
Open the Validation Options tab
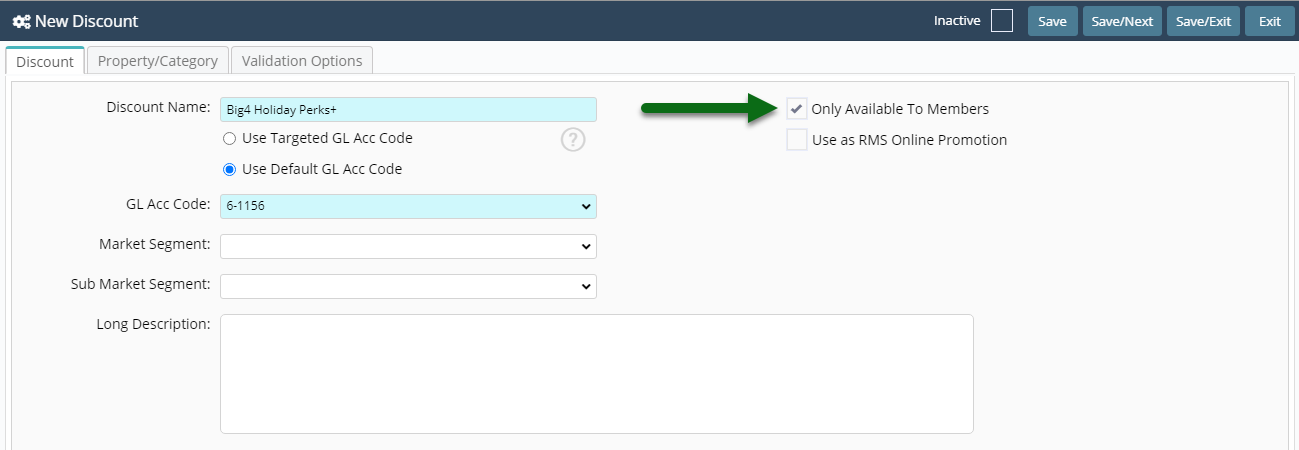(302, 61)
